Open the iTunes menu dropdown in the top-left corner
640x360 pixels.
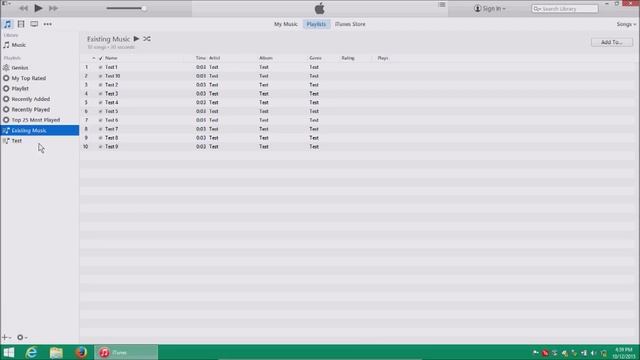[x=6, y=3]
